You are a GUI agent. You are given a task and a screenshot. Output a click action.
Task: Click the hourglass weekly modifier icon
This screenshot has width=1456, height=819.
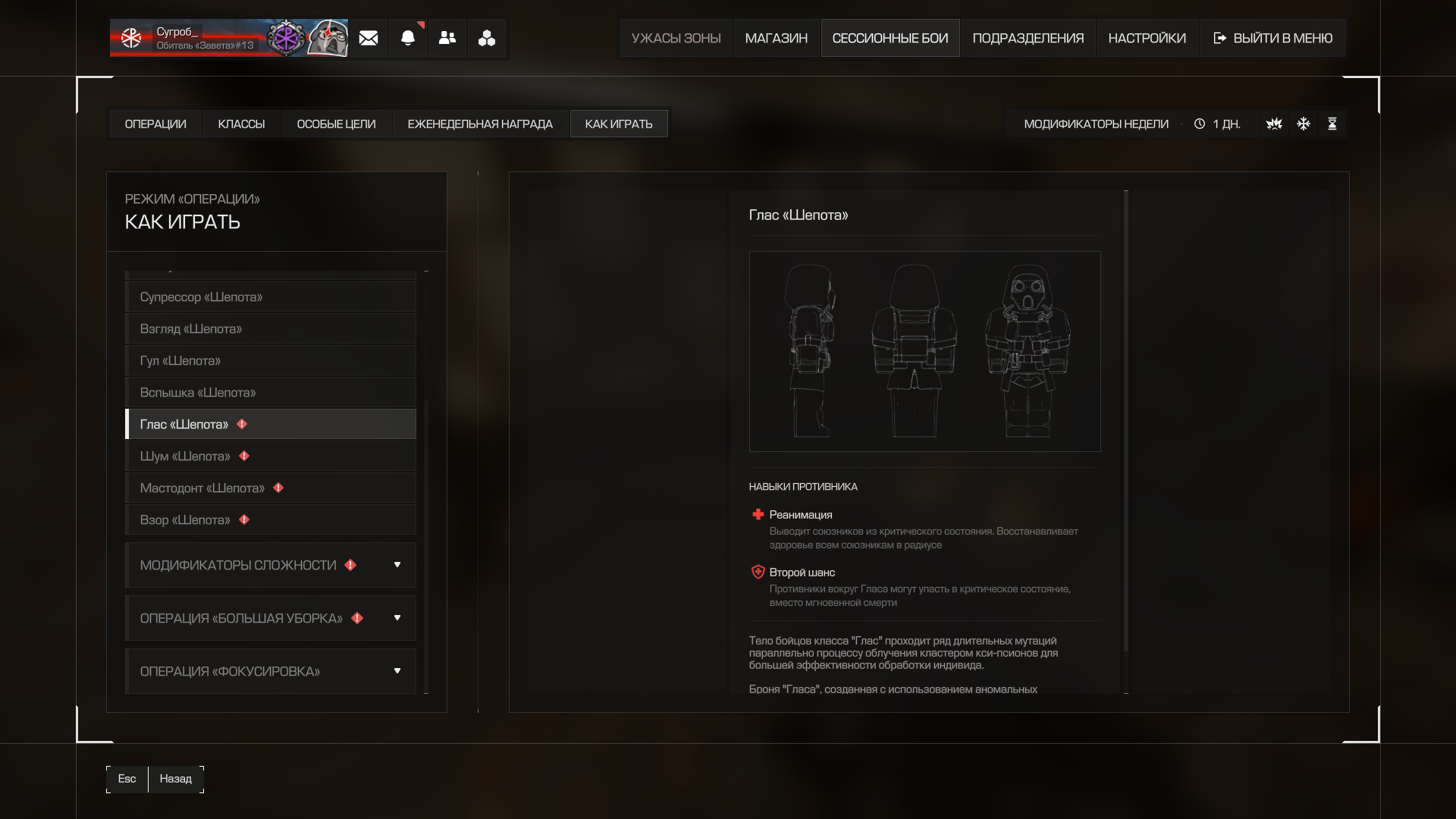coord(1332,124)
